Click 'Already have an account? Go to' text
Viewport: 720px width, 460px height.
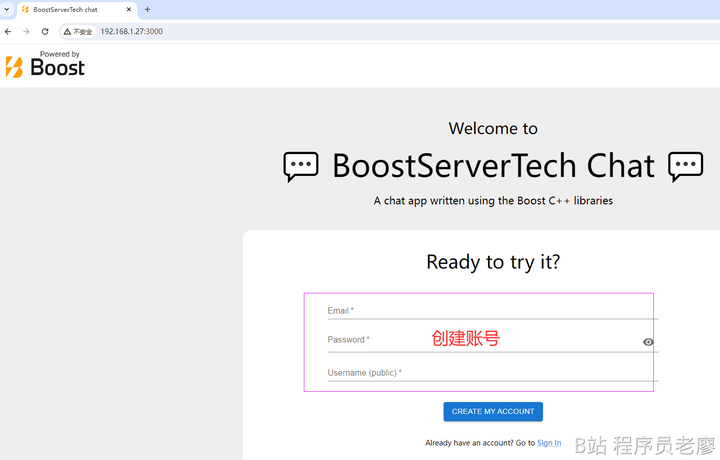(x=480, y=443)
